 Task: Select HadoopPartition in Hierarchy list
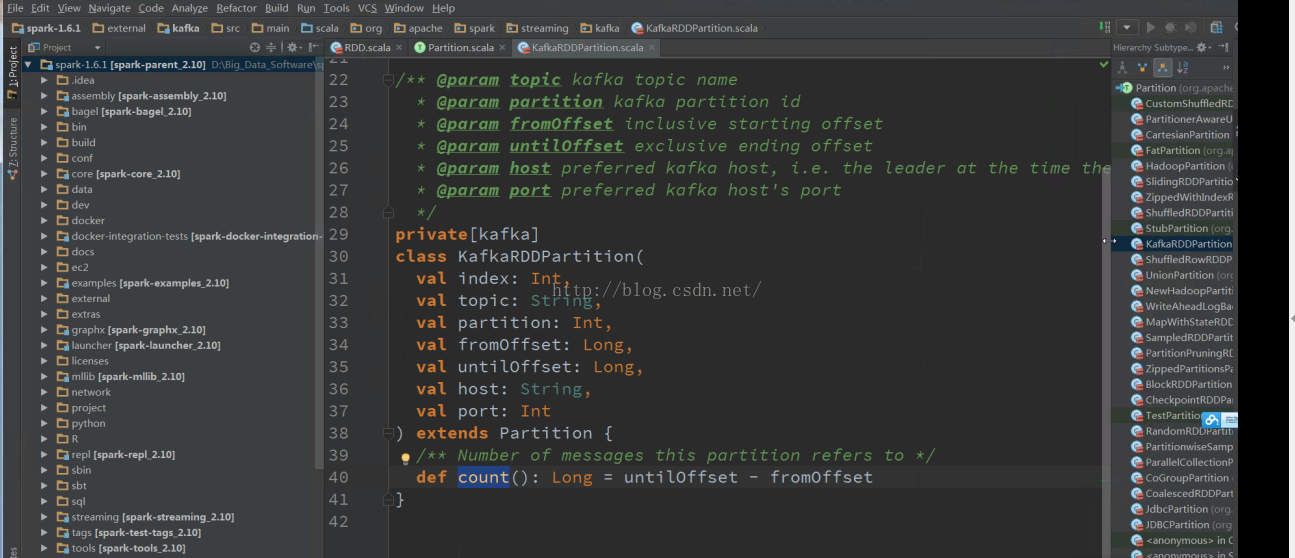(x=1181, y=165)
